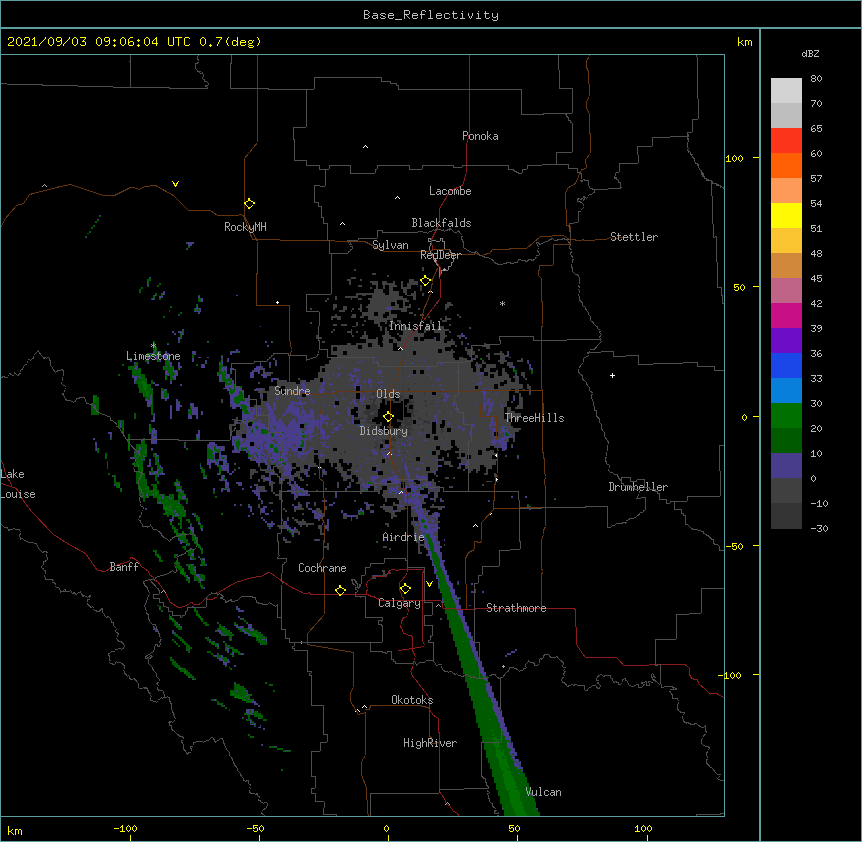This screenshot has height=842, width=862.
Task: Click the 100 km right axis tick label
Action: [734, 158]
